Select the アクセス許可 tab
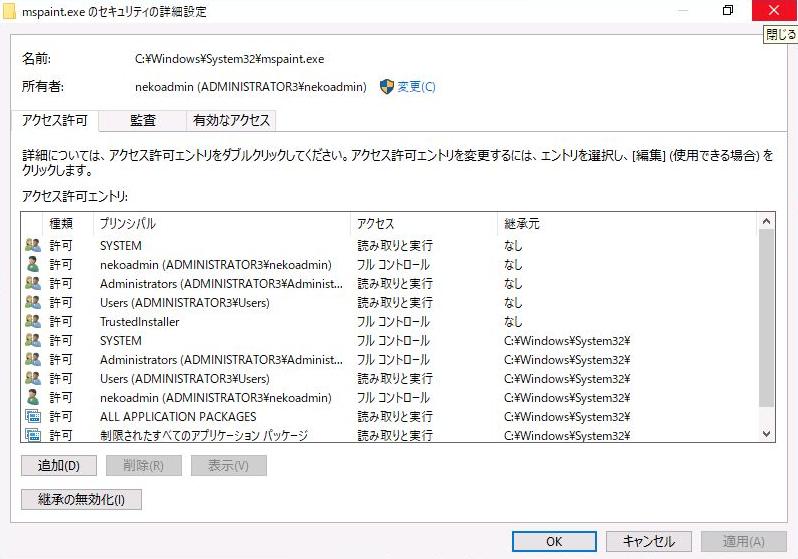Viewport: 798px width, 559px height. (54, 120)
